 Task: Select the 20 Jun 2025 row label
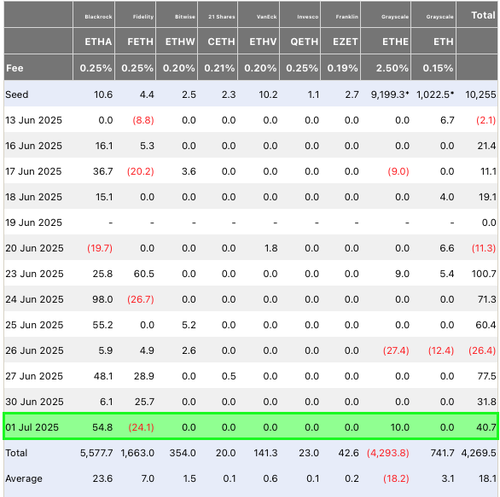click(34, 248)
